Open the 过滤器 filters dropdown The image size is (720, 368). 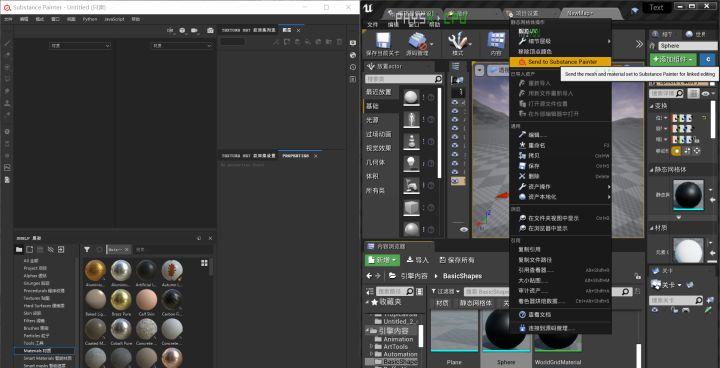pos(445,291)
